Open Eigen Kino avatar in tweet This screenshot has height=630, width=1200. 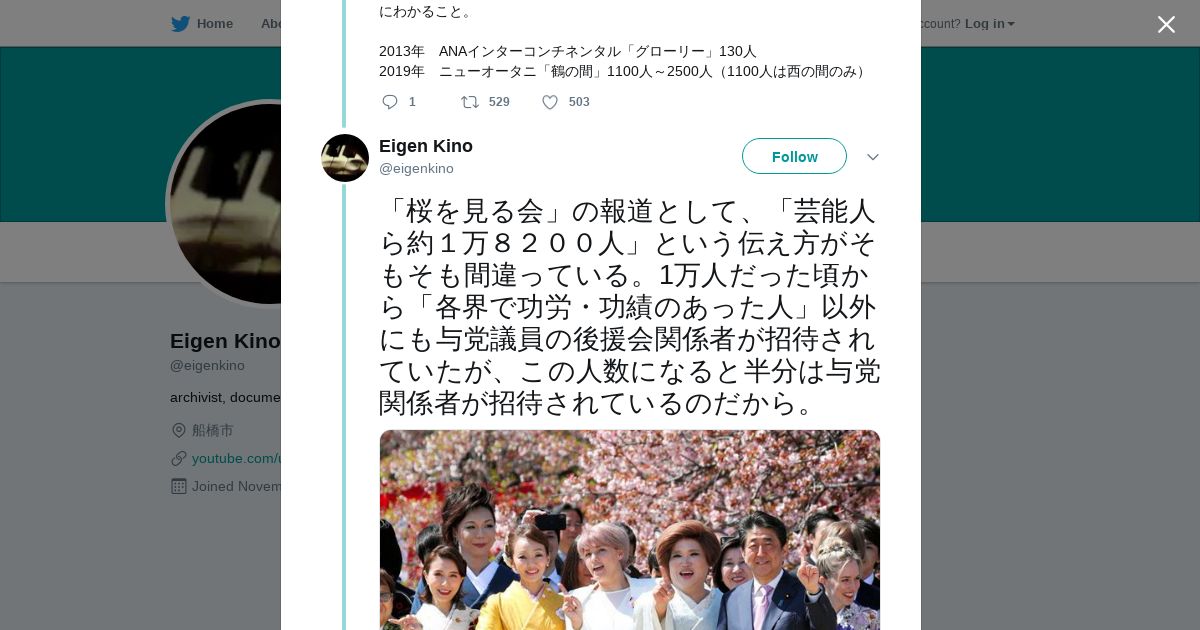coord(345,158)
